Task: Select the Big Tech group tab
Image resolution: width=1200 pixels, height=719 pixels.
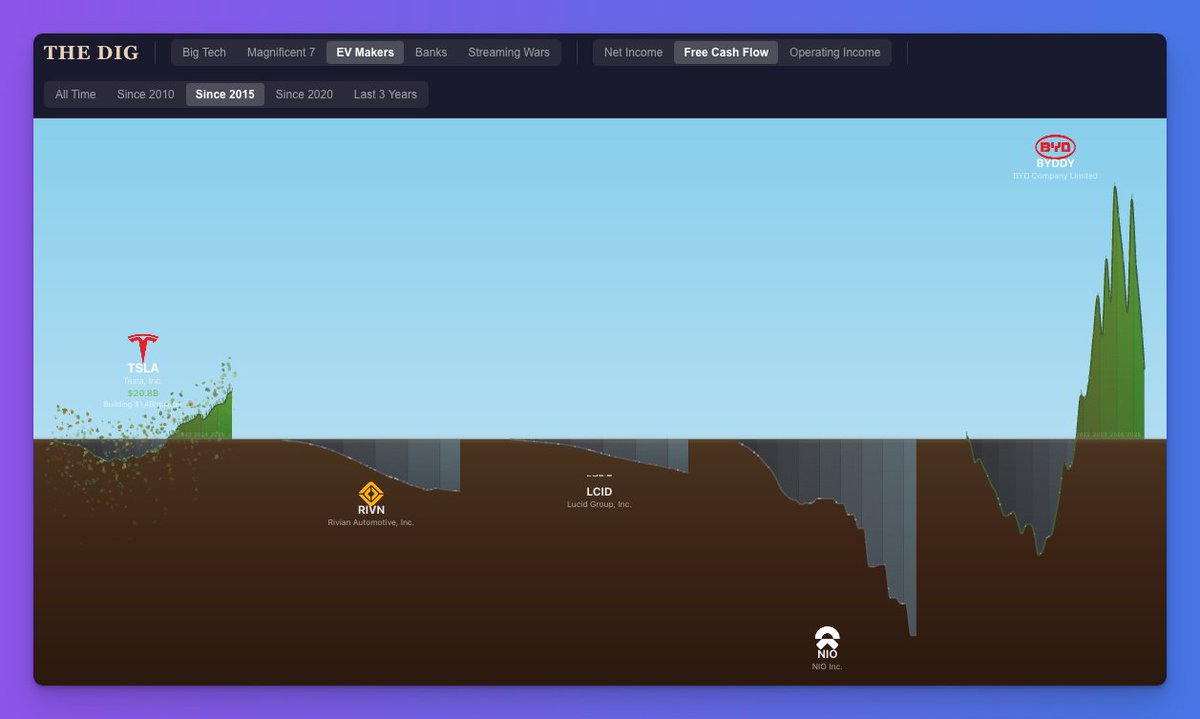Action: coord(204,52)
